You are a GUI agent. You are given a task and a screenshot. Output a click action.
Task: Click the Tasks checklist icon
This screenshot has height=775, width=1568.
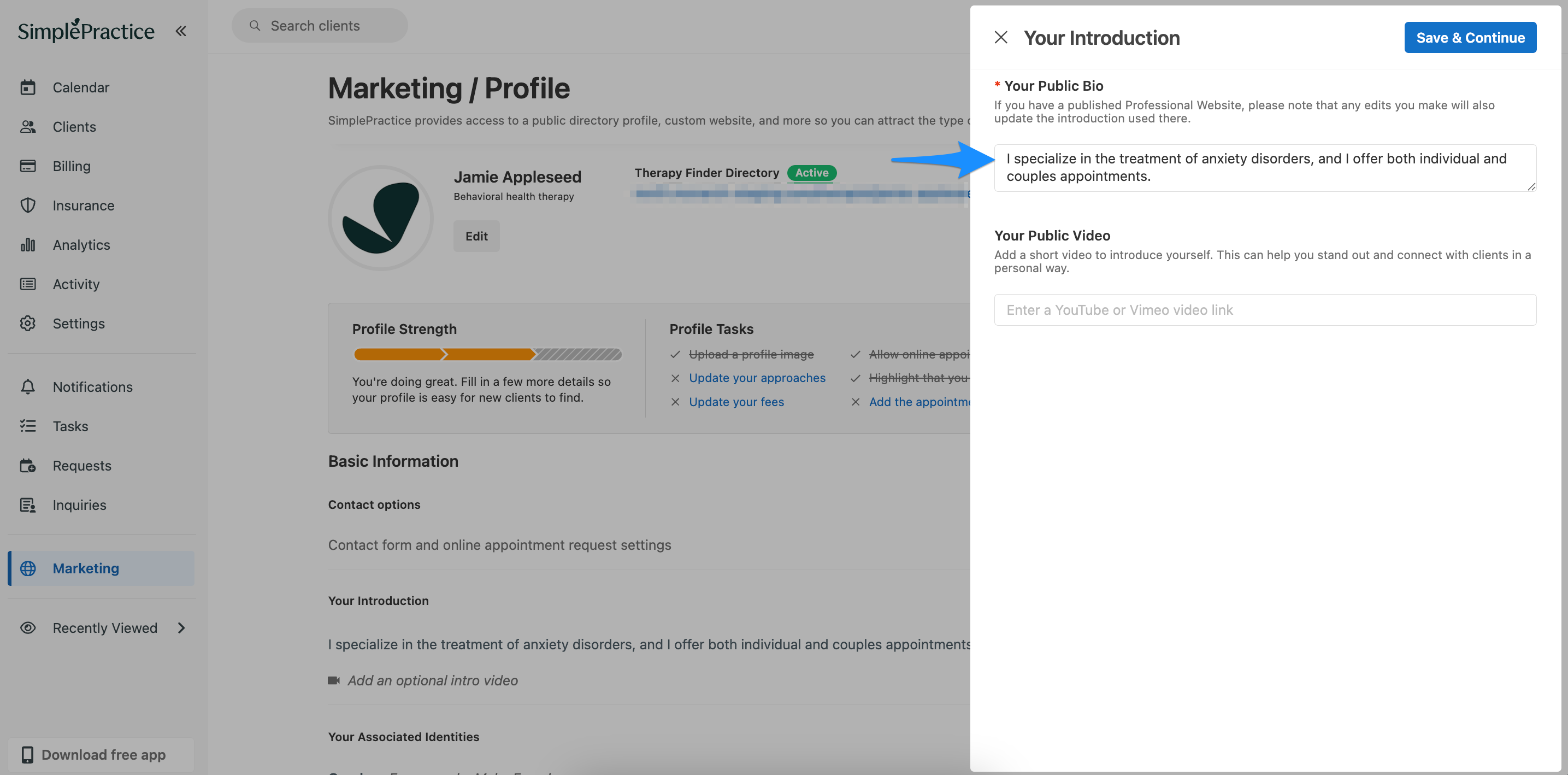28,426
